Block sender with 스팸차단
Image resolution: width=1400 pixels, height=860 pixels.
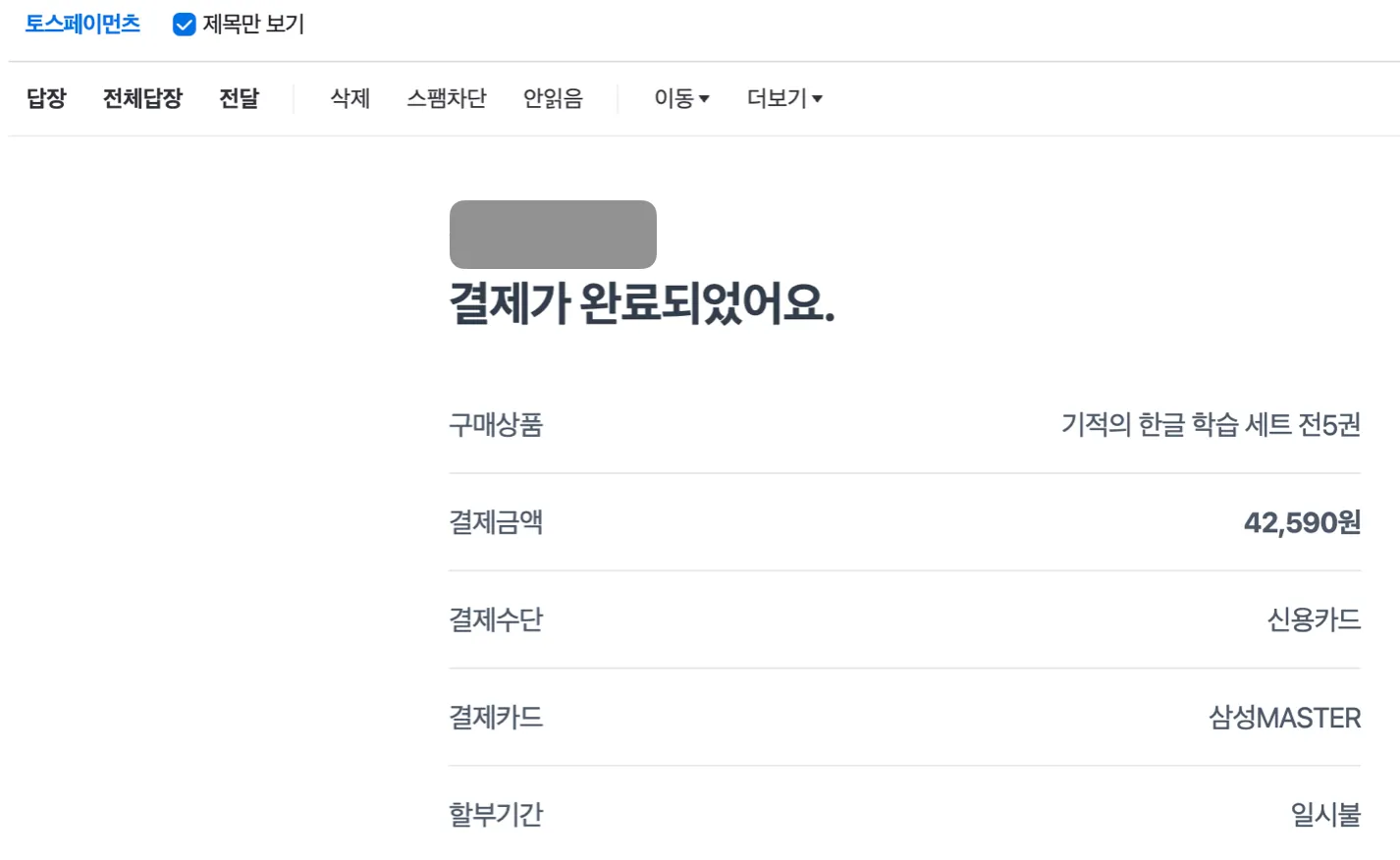(x=447, y=98)
